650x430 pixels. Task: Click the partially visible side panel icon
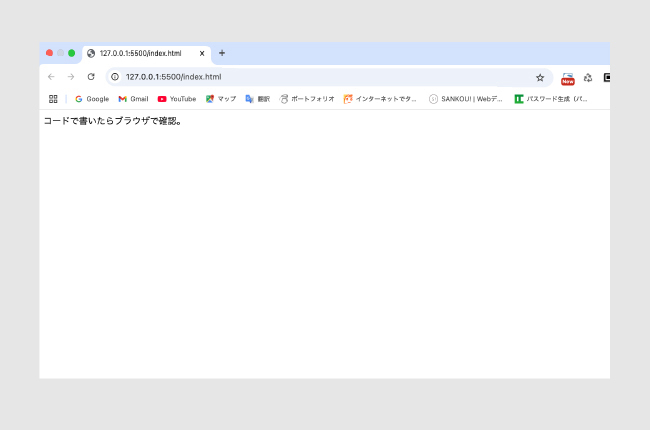[x=606, y=78]
